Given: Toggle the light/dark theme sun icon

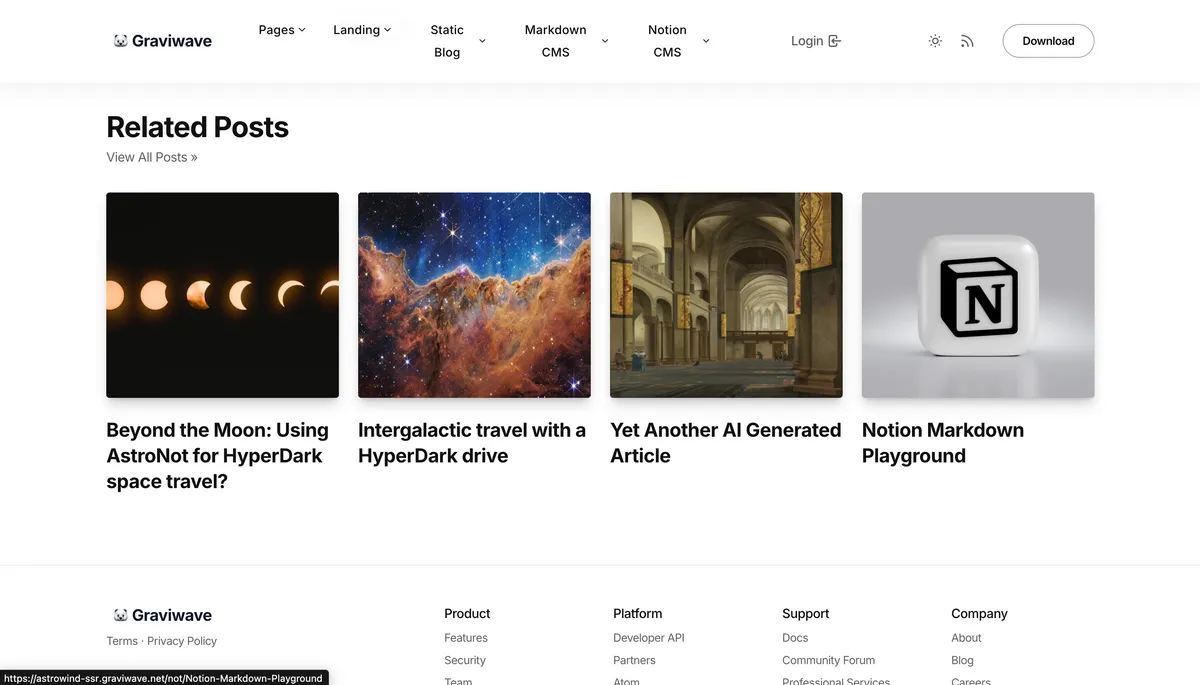Looking at the screenshot, I should [935, 41].
